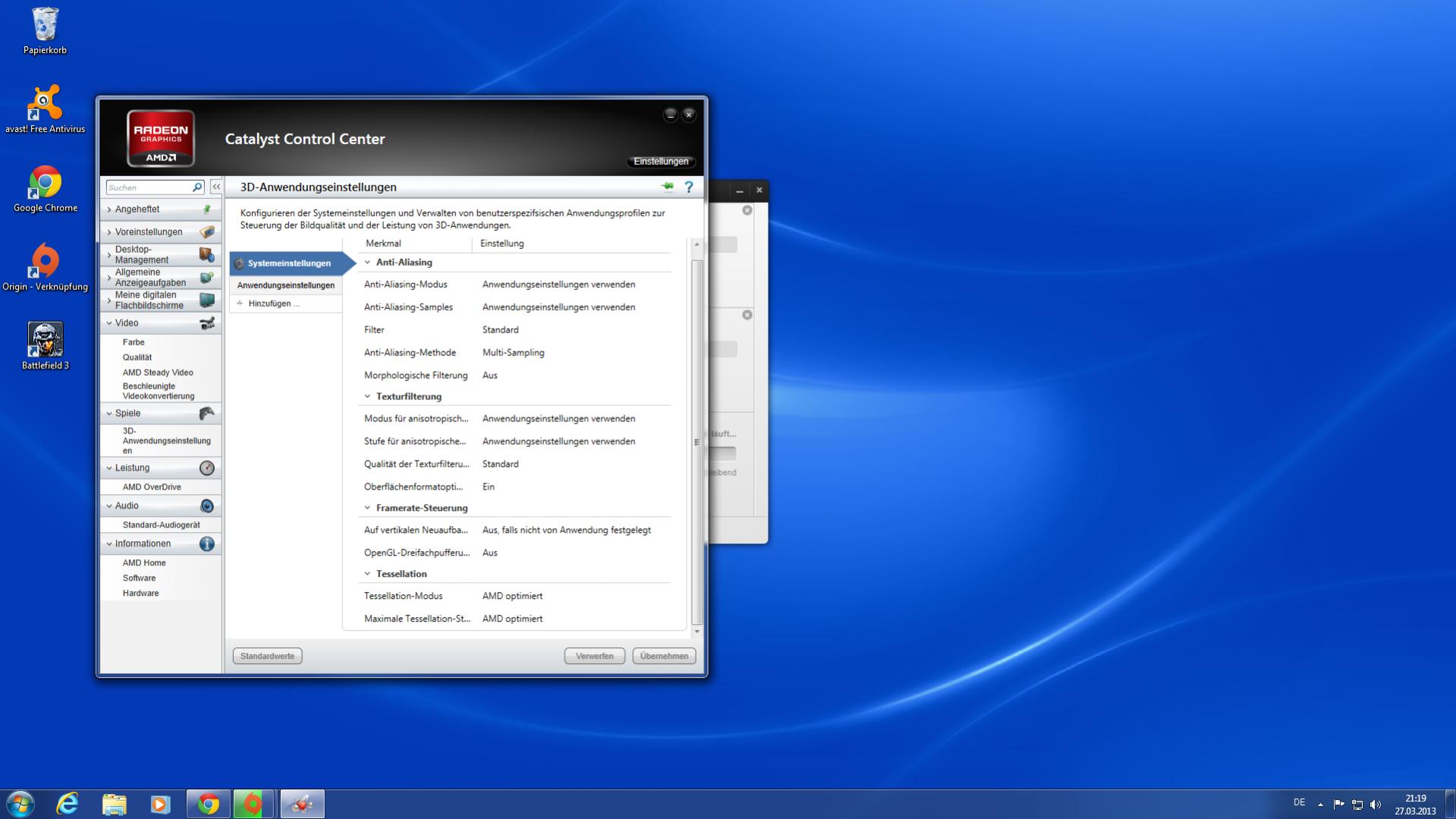This screenshot has height=819, width=1456.
Task: Click the DE language indicator in tray
Action: pos(1299,802)
